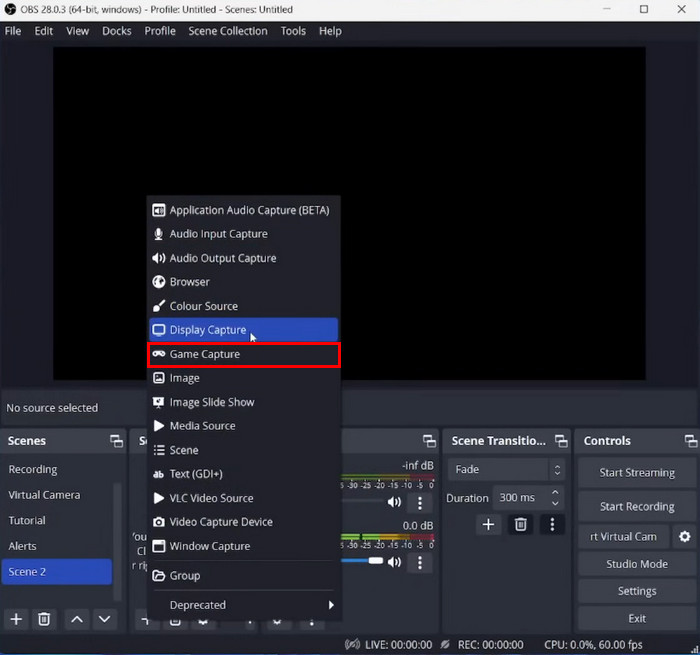Mute the 0.0 dB audio channel
700x655 pixels.
click(x=394, y=562)
